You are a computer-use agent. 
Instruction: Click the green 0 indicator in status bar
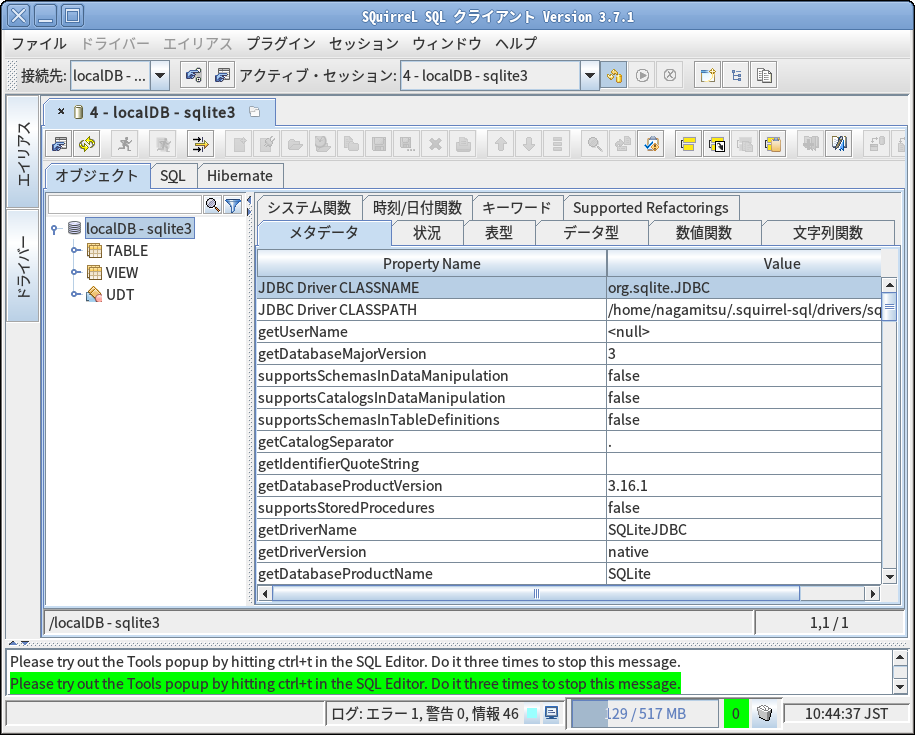tap(736, 713)
